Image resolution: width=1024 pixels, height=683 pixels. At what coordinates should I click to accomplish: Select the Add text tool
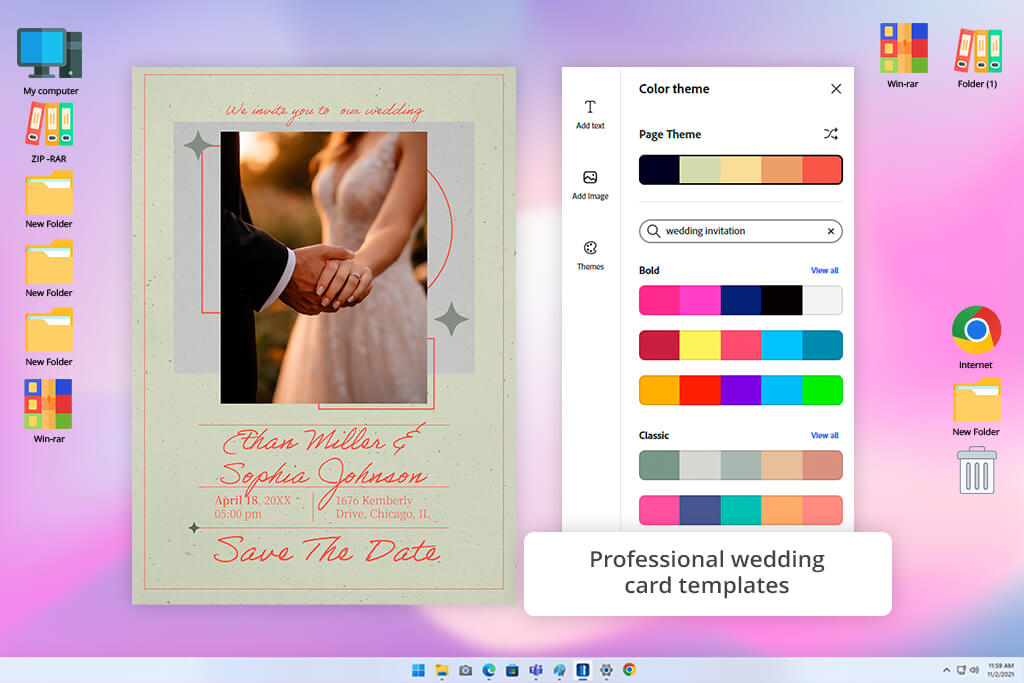590,114
